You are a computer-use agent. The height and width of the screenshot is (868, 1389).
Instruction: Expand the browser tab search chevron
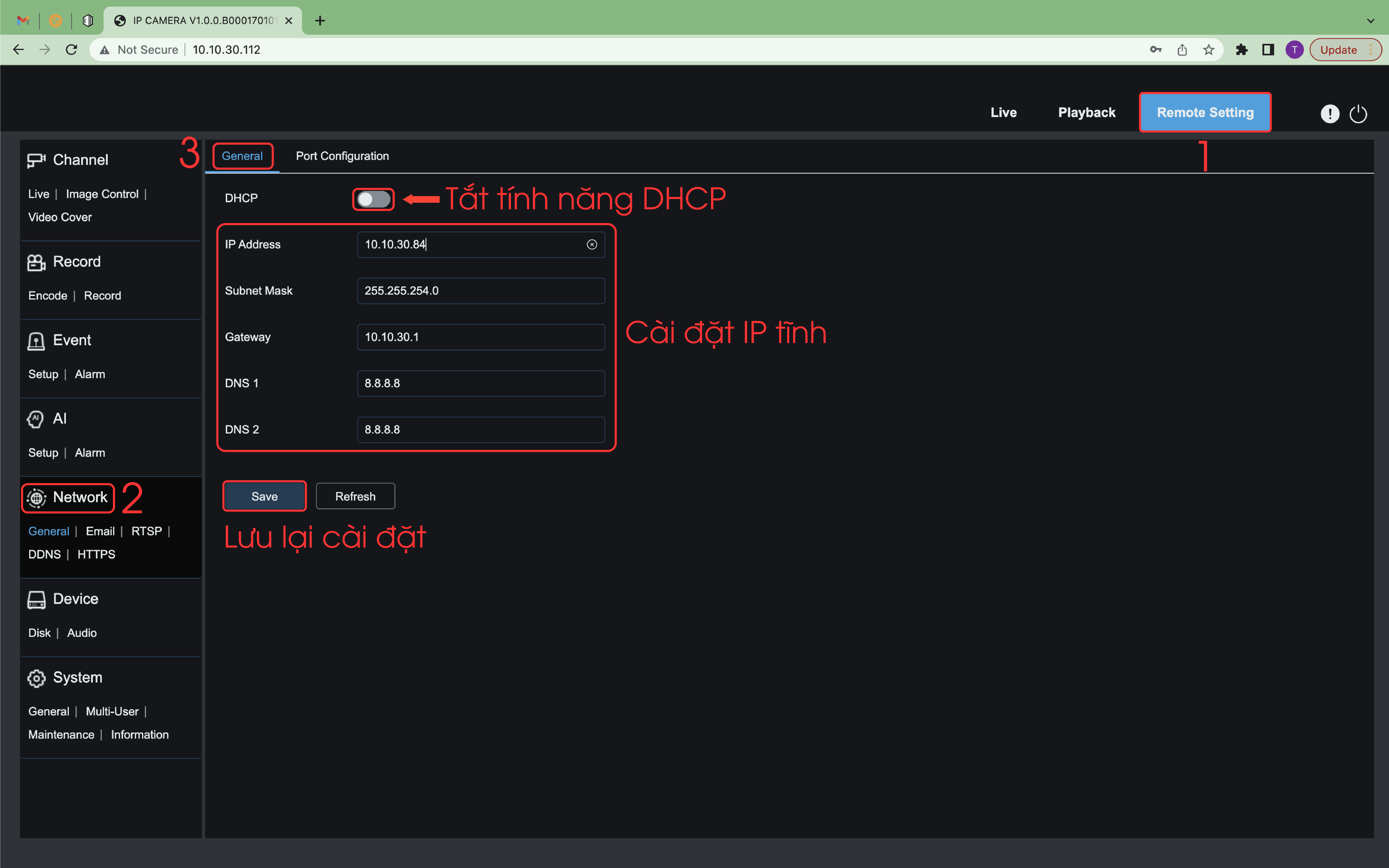tap(1371, 21)
